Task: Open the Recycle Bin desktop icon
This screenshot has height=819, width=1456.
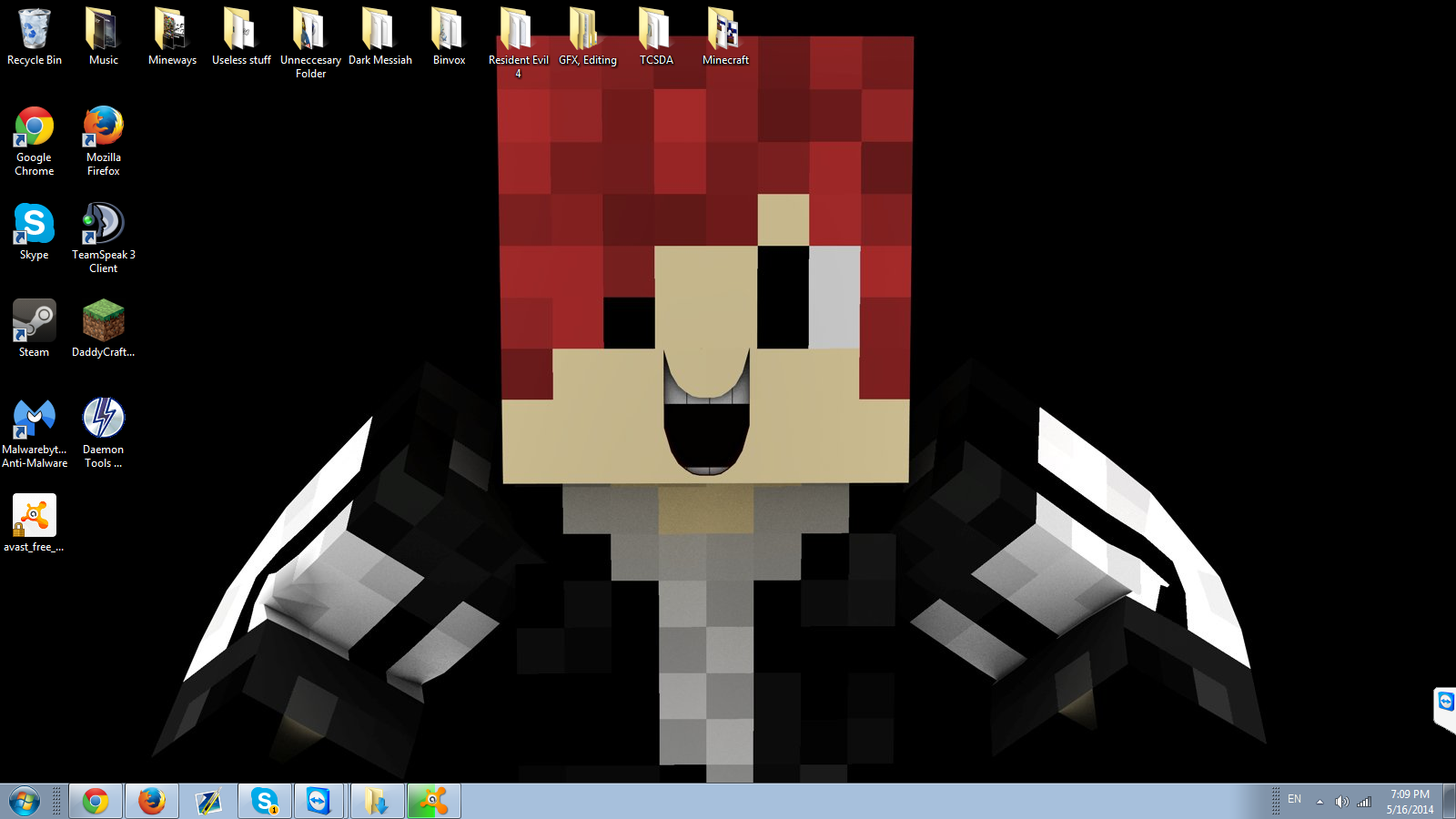Action: pyautogui.click(x=35, y=36)
